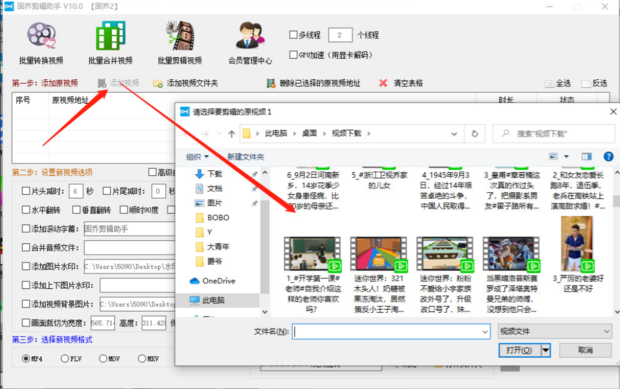Viewport: 620px width, 389px height.
Task: Open the 视频文件 file type dropdown
Action: point(555,331)
